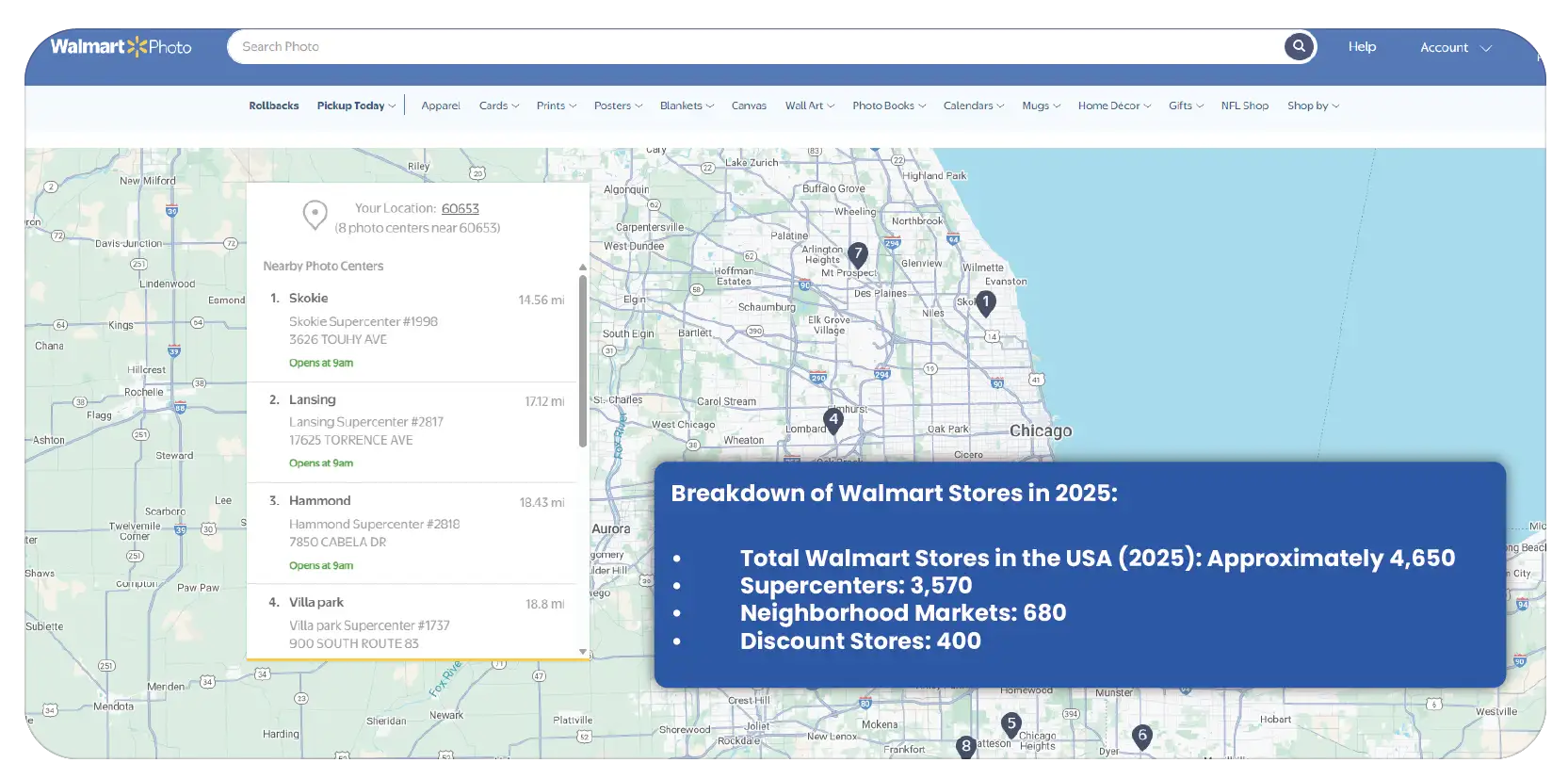Click the Walmart Photo logo
The image size is (1568, 779).
121,46
